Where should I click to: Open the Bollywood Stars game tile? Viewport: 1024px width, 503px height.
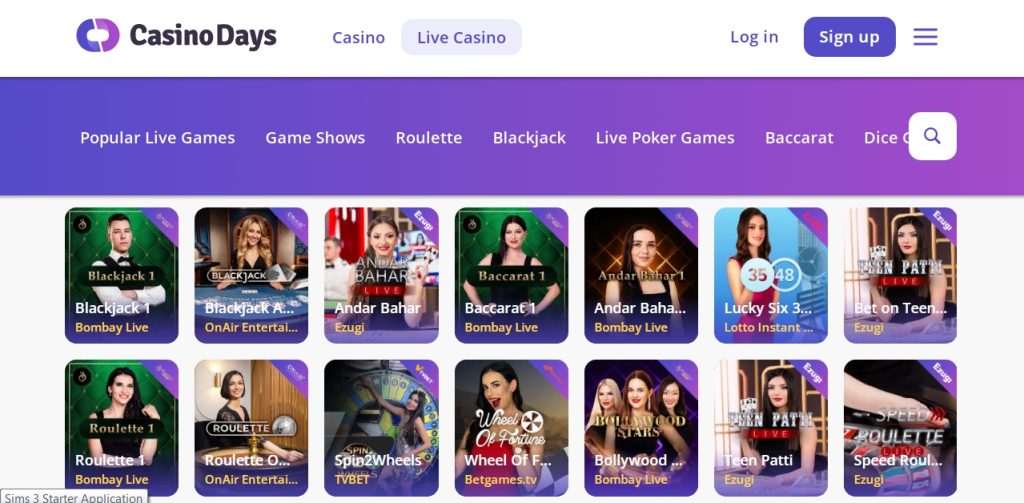pyautogui.click(x=641, y=428)
